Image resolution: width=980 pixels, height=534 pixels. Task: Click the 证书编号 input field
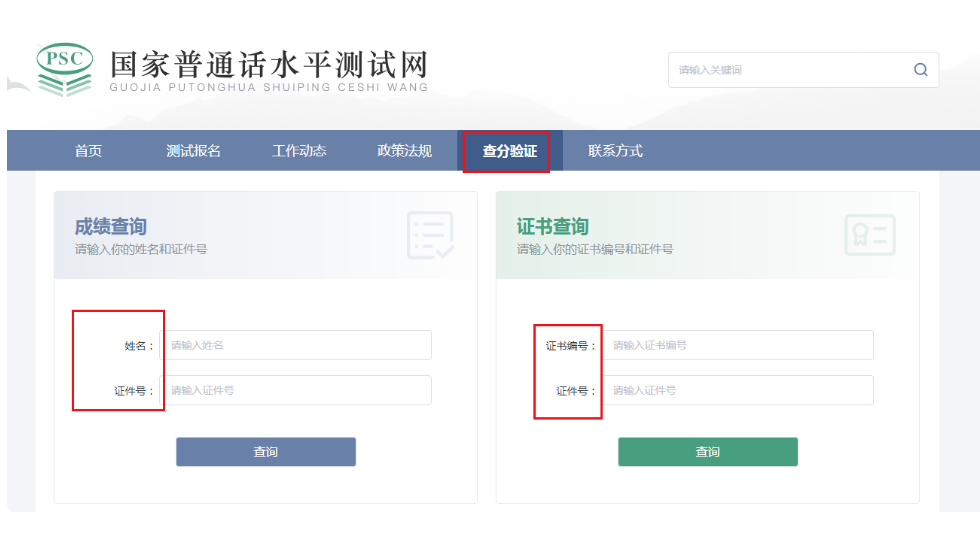[x=738, y=345]
